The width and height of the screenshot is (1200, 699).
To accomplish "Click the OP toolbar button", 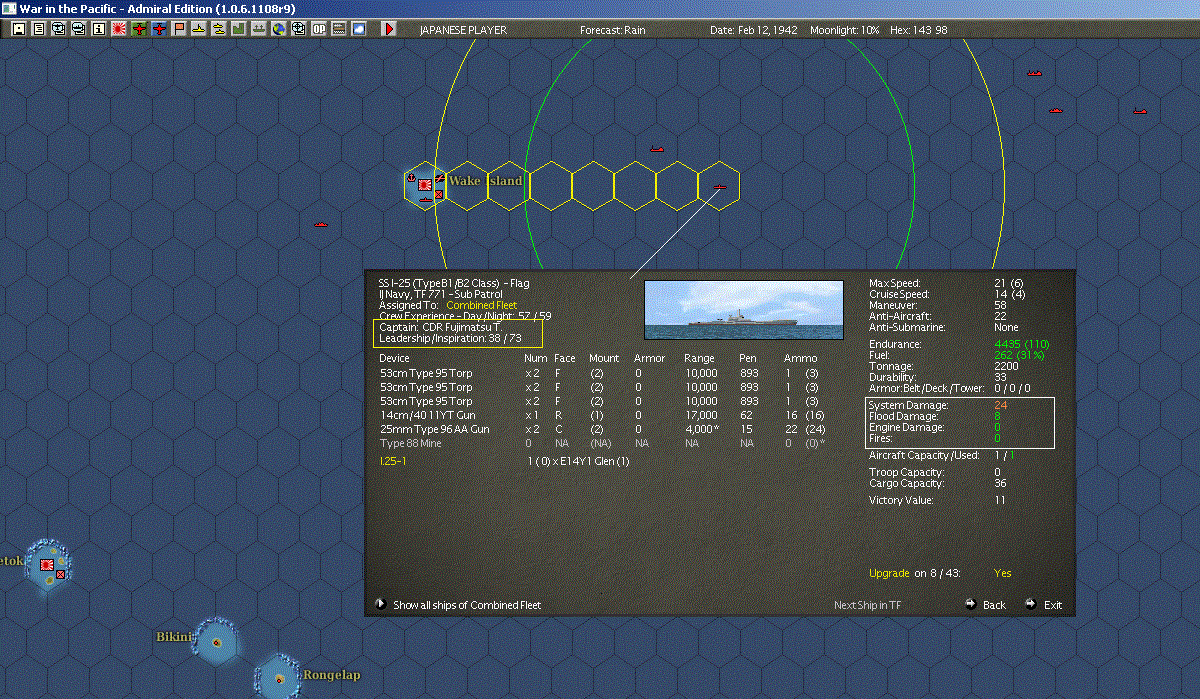I will tap(319, 29).
